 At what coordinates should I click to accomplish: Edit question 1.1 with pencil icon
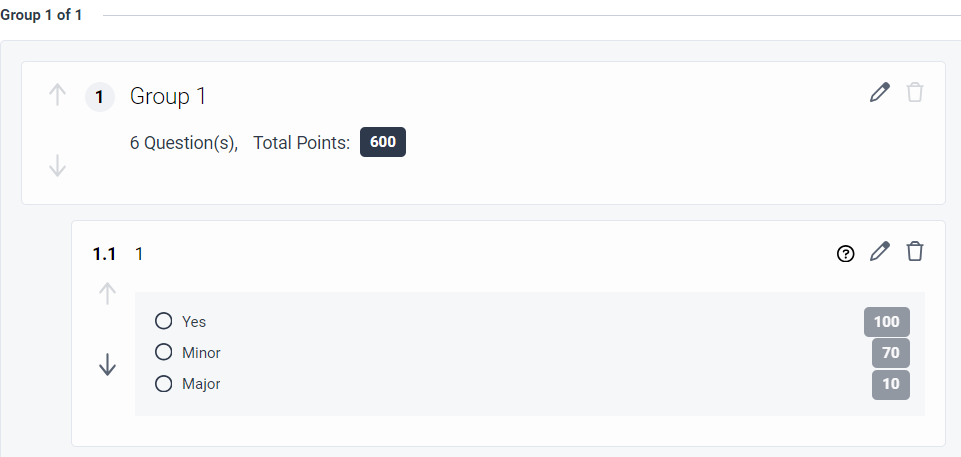(879, 252)
